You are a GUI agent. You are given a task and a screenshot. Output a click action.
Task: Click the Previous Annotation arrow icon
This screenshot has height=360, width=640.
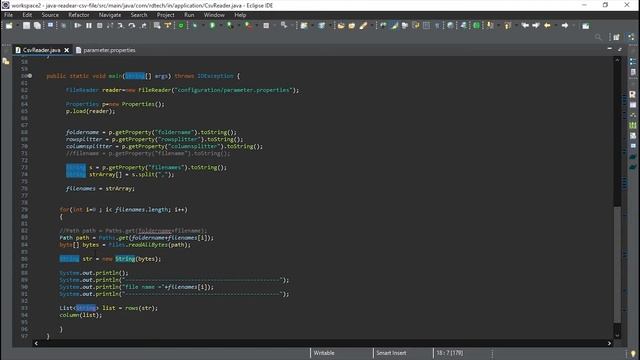507,26
